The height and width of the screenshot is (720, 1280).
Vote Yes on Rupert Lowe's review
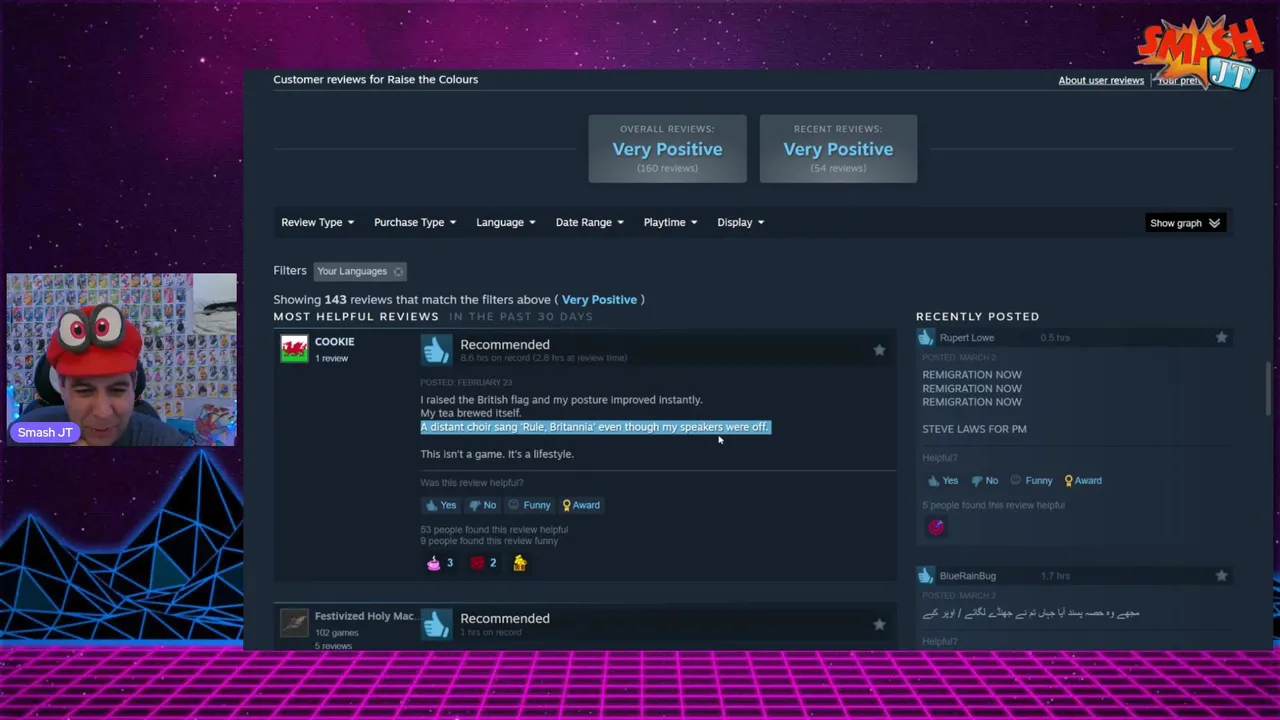click(x=943, y=481)
